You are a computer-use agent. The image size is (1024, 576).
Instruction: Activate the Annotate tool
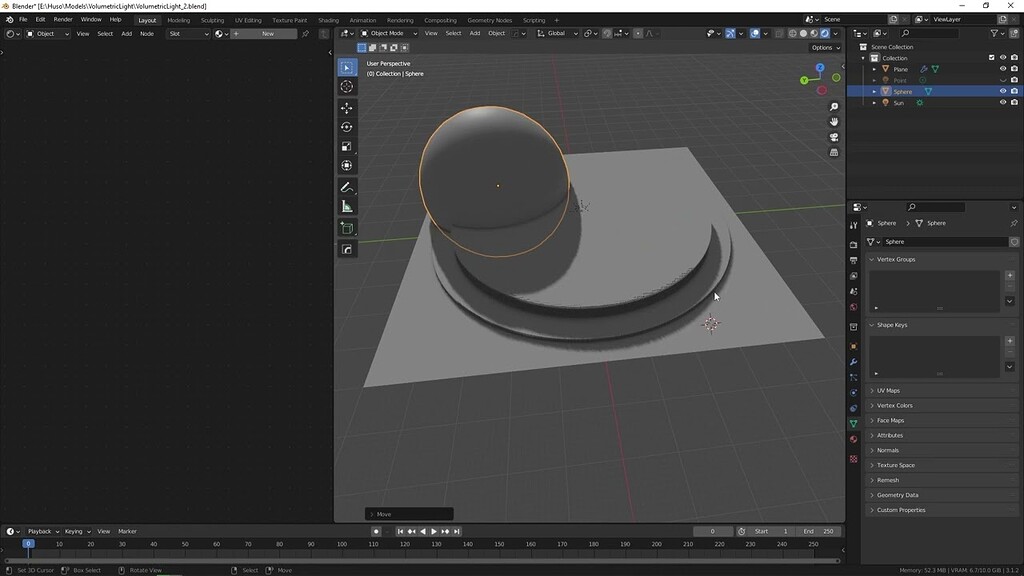(346, 187)
